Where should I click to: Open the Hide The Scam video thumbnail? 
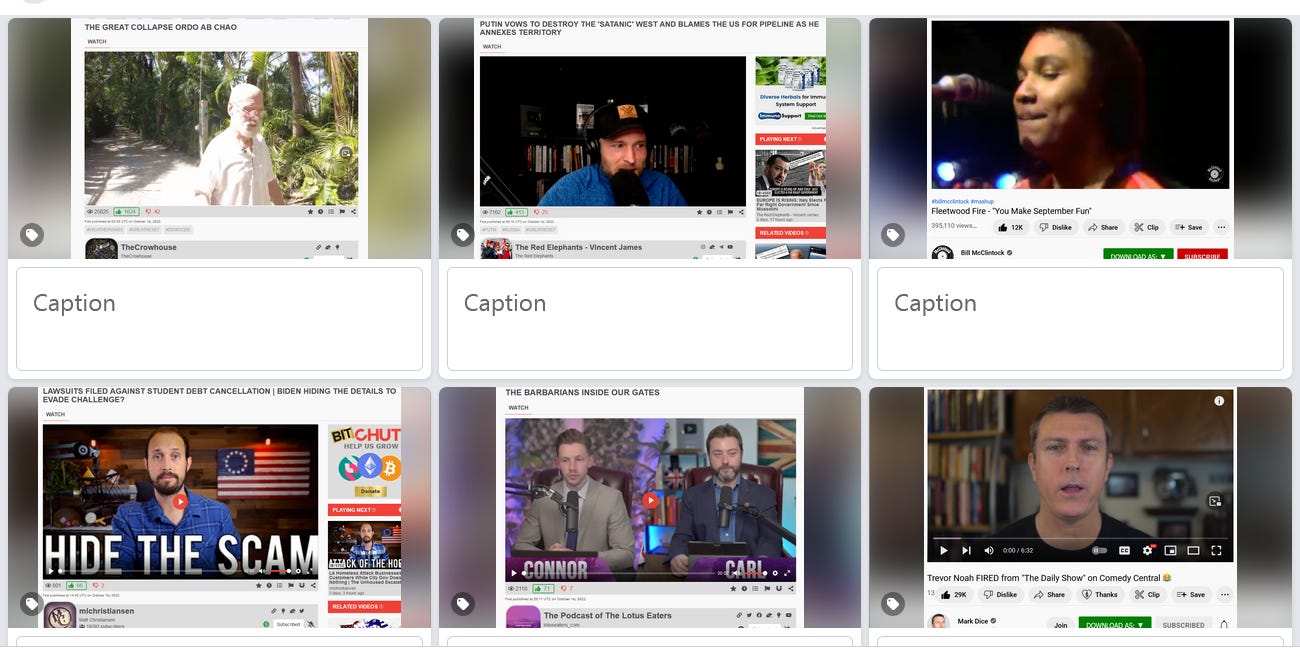tap(180, 502)
